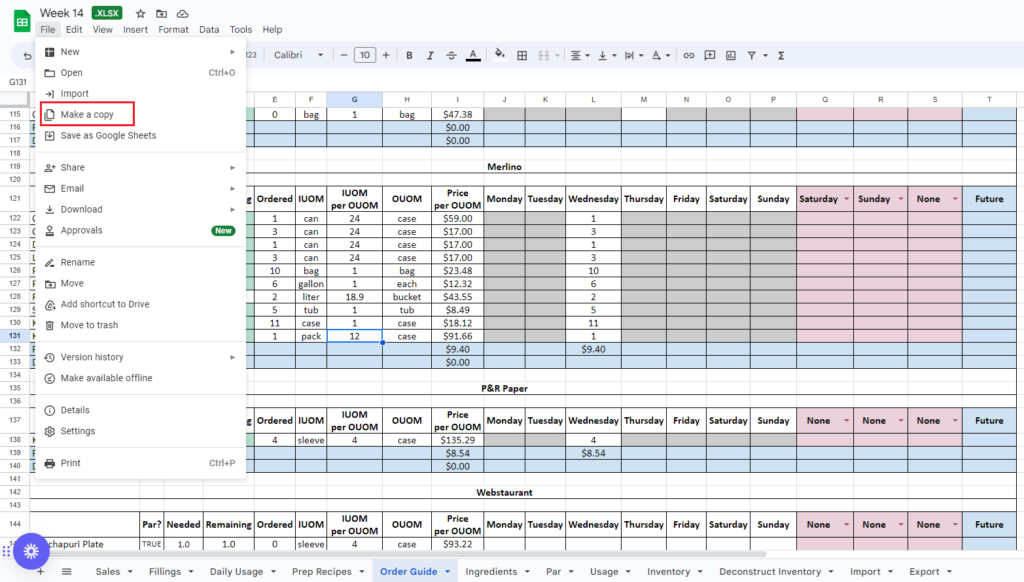Click the Par? TRUE cell for Khachapuri Plate
1024x582 pixels.
pos(151,544)
